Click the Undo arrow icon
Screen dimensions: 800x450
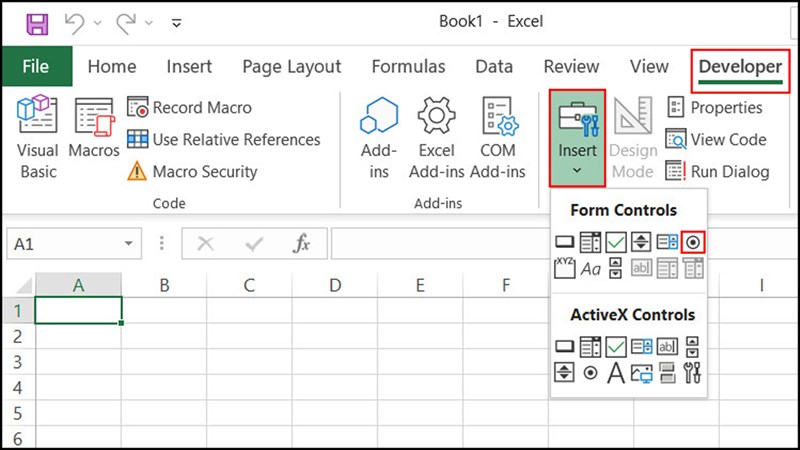click(74, 23)
